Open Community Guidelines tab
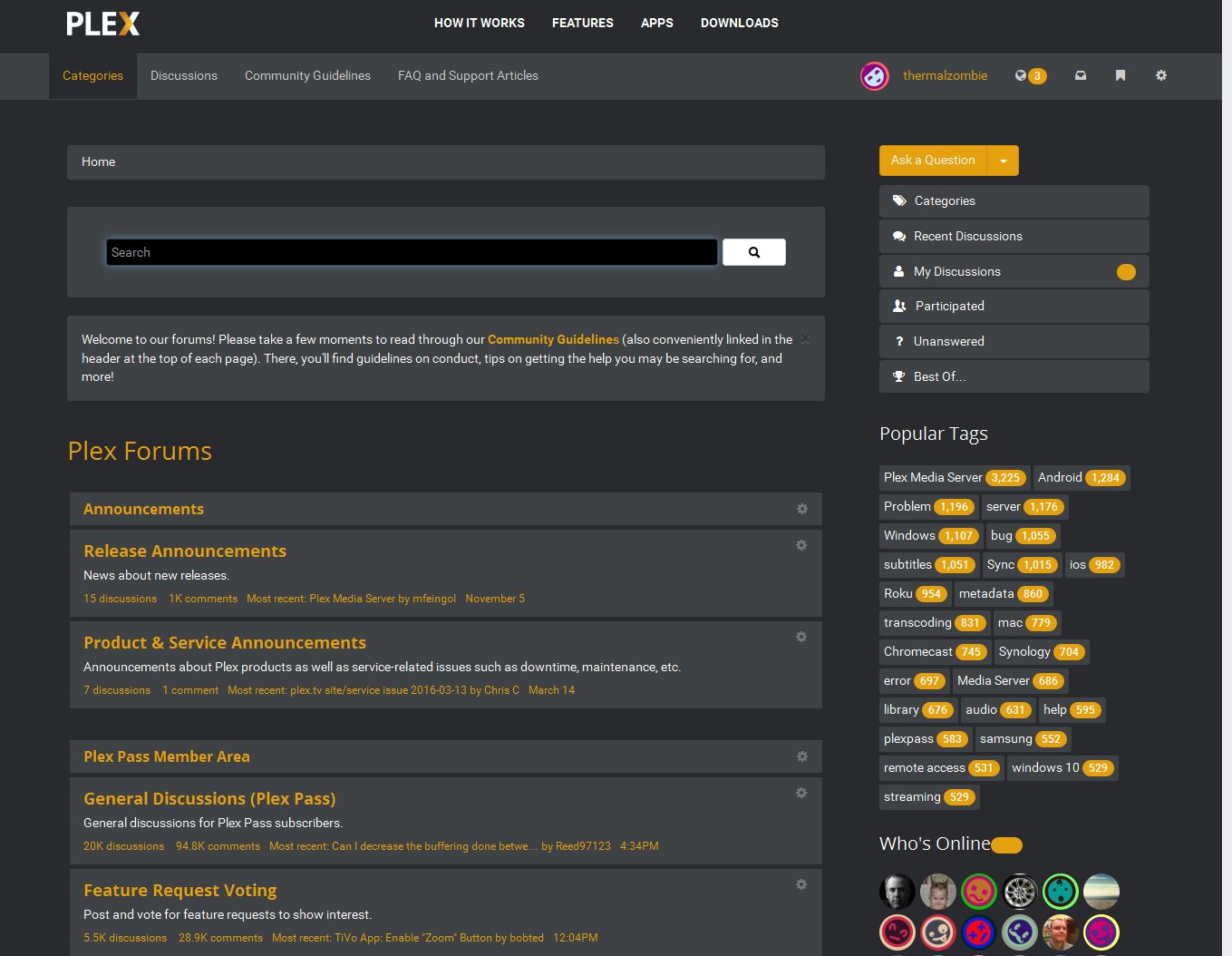The image size is (1232, 956). (307, 76)
